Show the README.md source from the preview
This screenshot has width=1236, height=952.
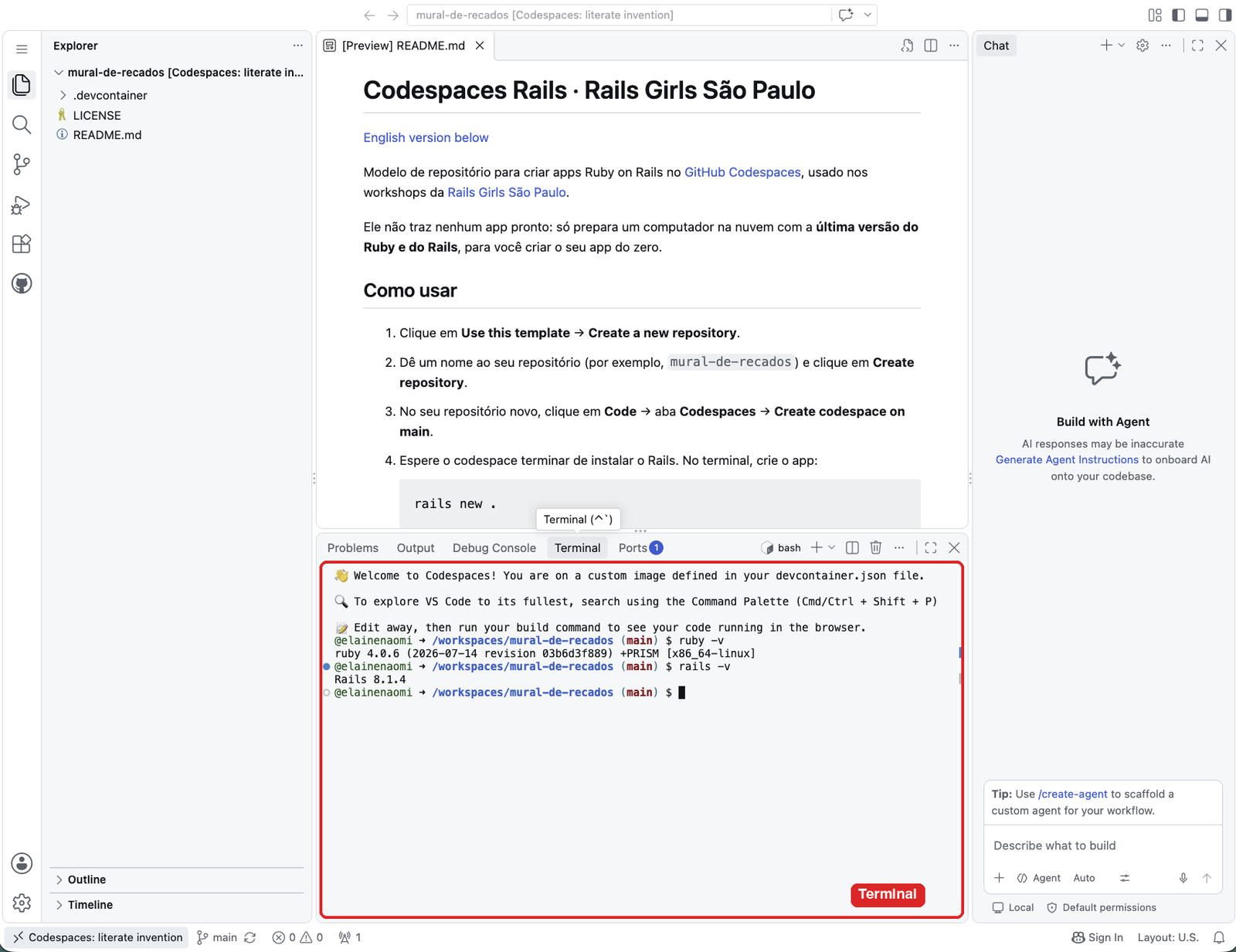pos(907,46)
